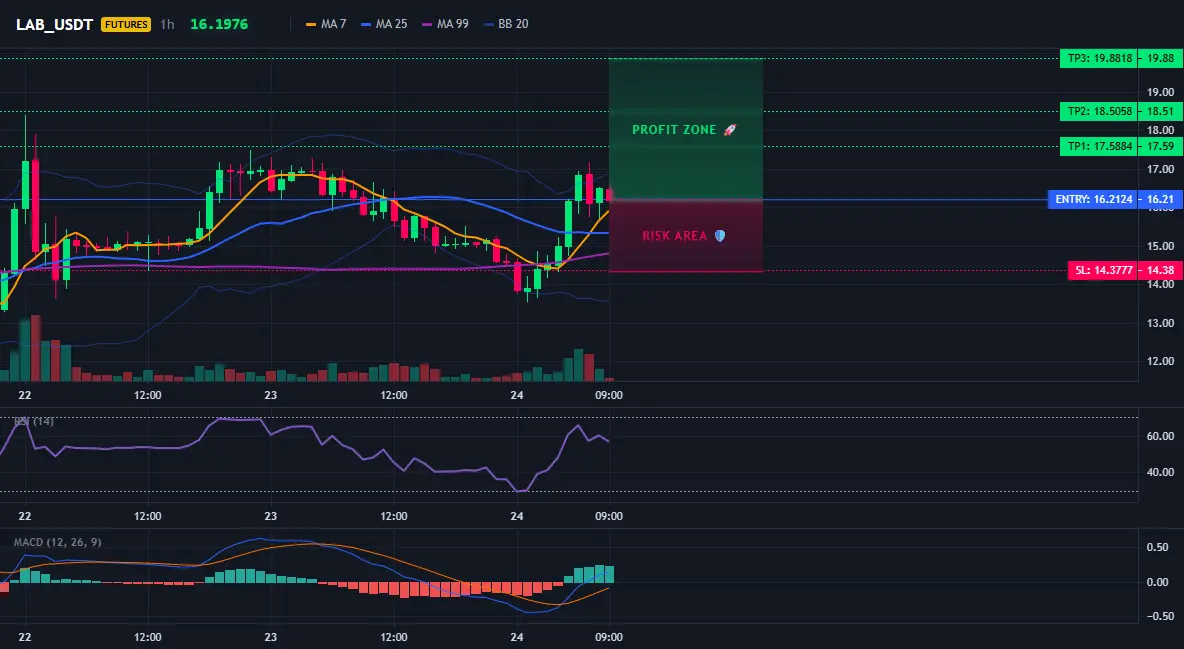Viewport: 1184px width, 649px height.
Task: Click the 19.88 price tag on the axis
Action: click(x=1161, y=58)
